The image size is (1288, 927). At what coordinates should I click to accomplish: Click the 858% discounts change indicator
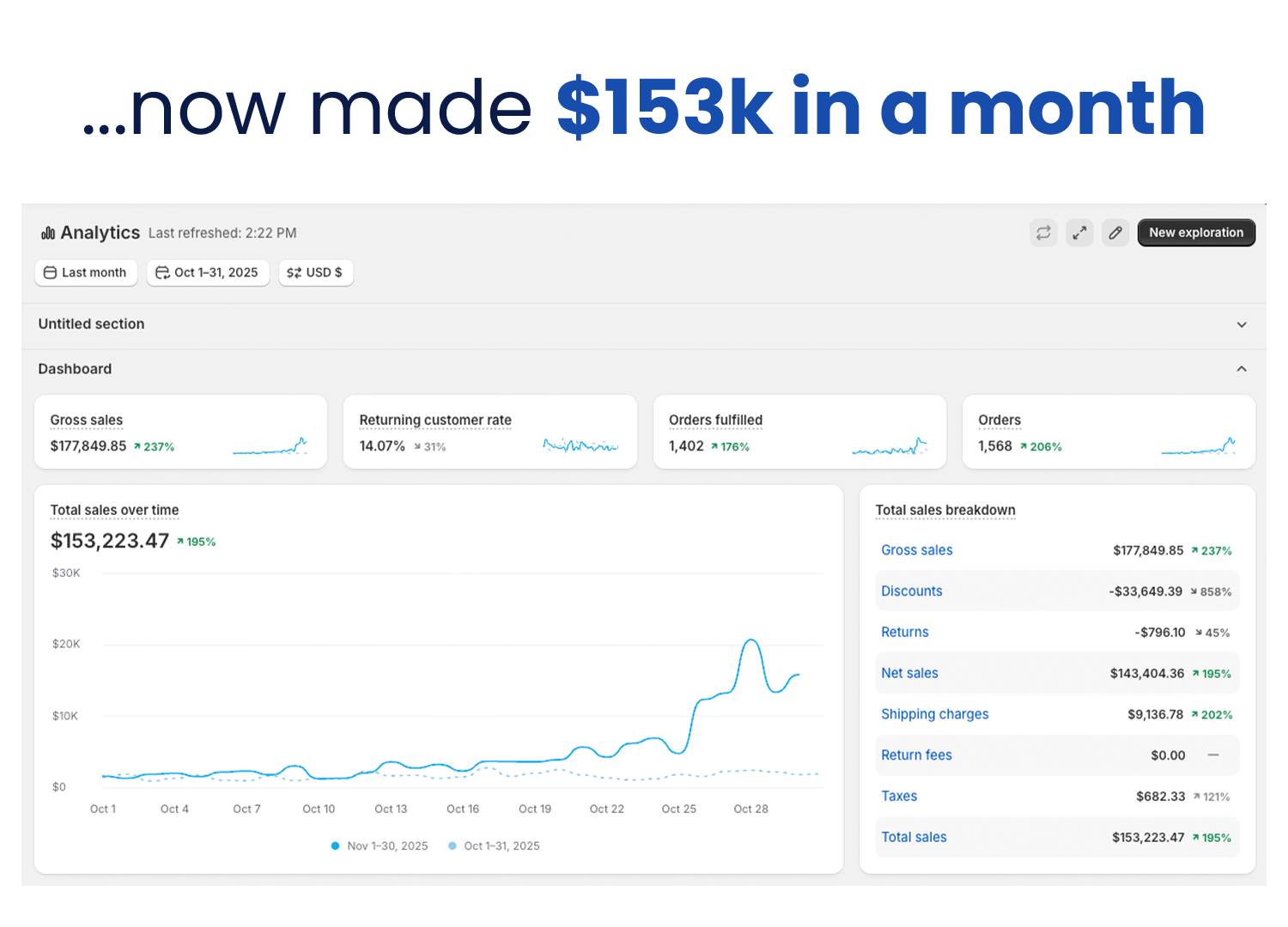tap(1211, 592)
